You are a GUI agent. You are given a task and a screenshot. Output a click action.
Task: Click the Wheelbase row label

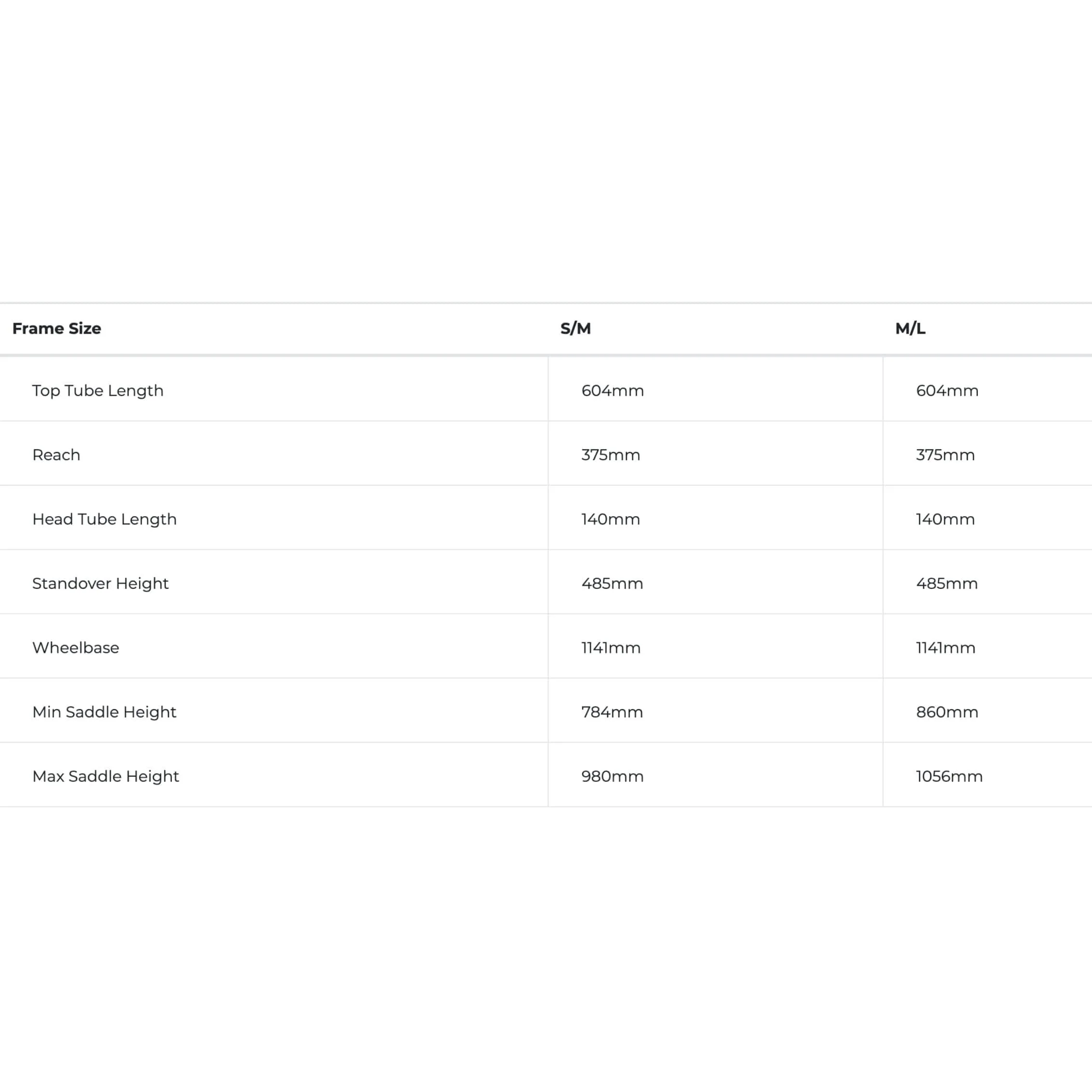pyautogui.click(x=76, y=648)
